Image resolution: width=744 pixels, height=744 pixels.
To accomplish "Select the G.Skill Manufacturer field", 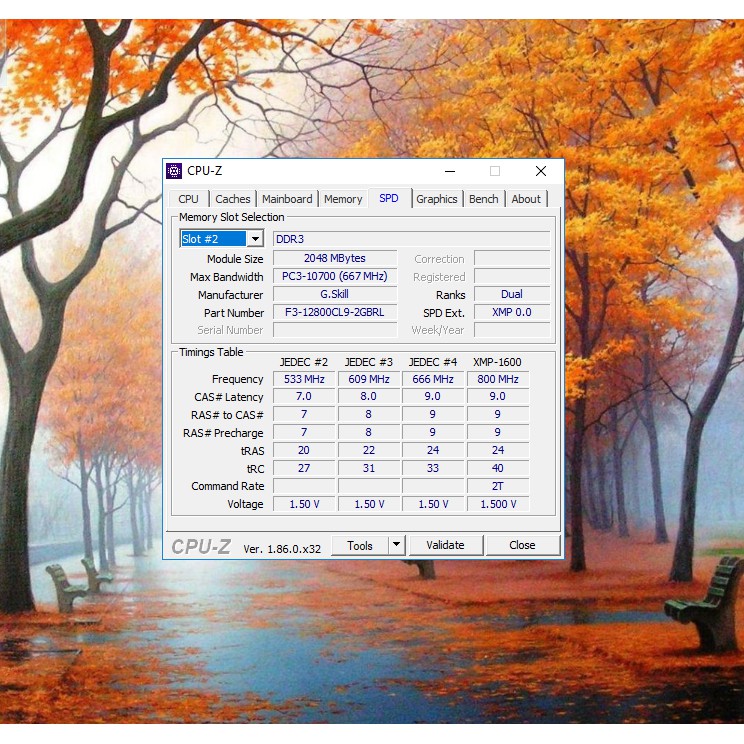I will click(334, 295).
